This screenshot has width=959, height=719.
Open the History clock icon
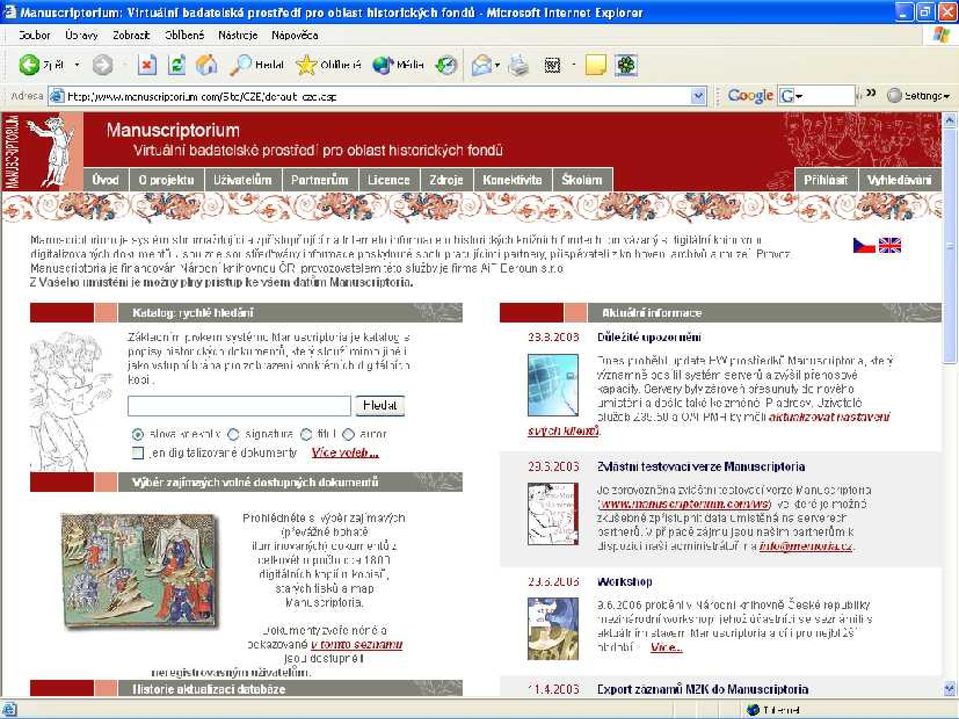pos(446,65)
